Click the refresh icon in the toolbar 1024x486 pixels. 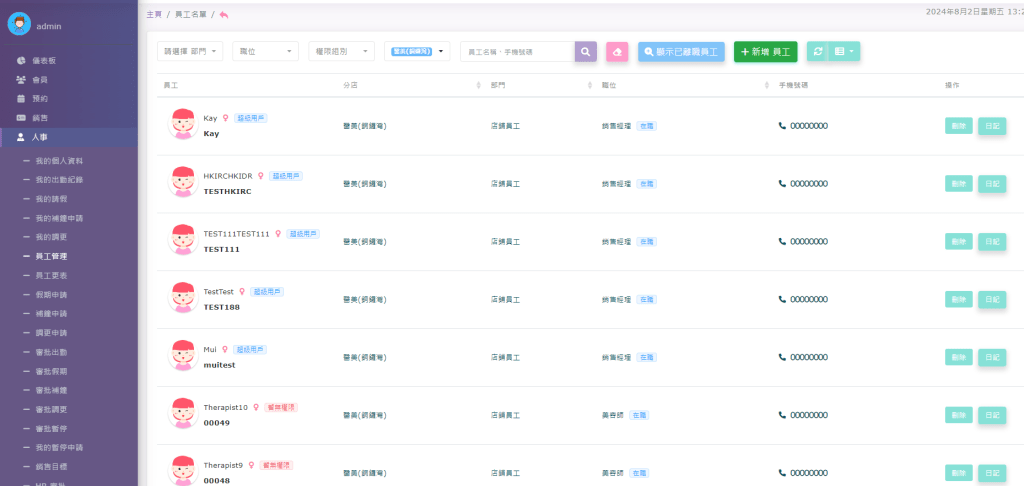[818, 51]
